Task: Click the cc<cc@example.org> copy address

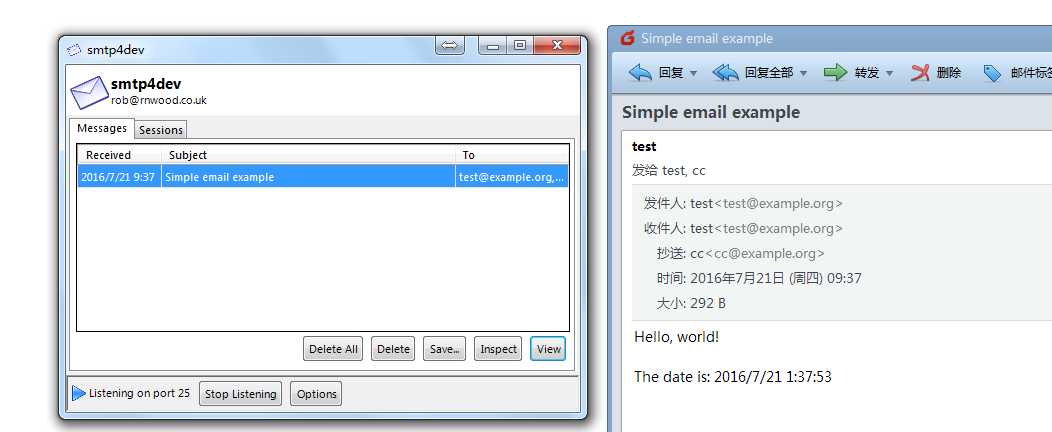Action: point(757,254)
